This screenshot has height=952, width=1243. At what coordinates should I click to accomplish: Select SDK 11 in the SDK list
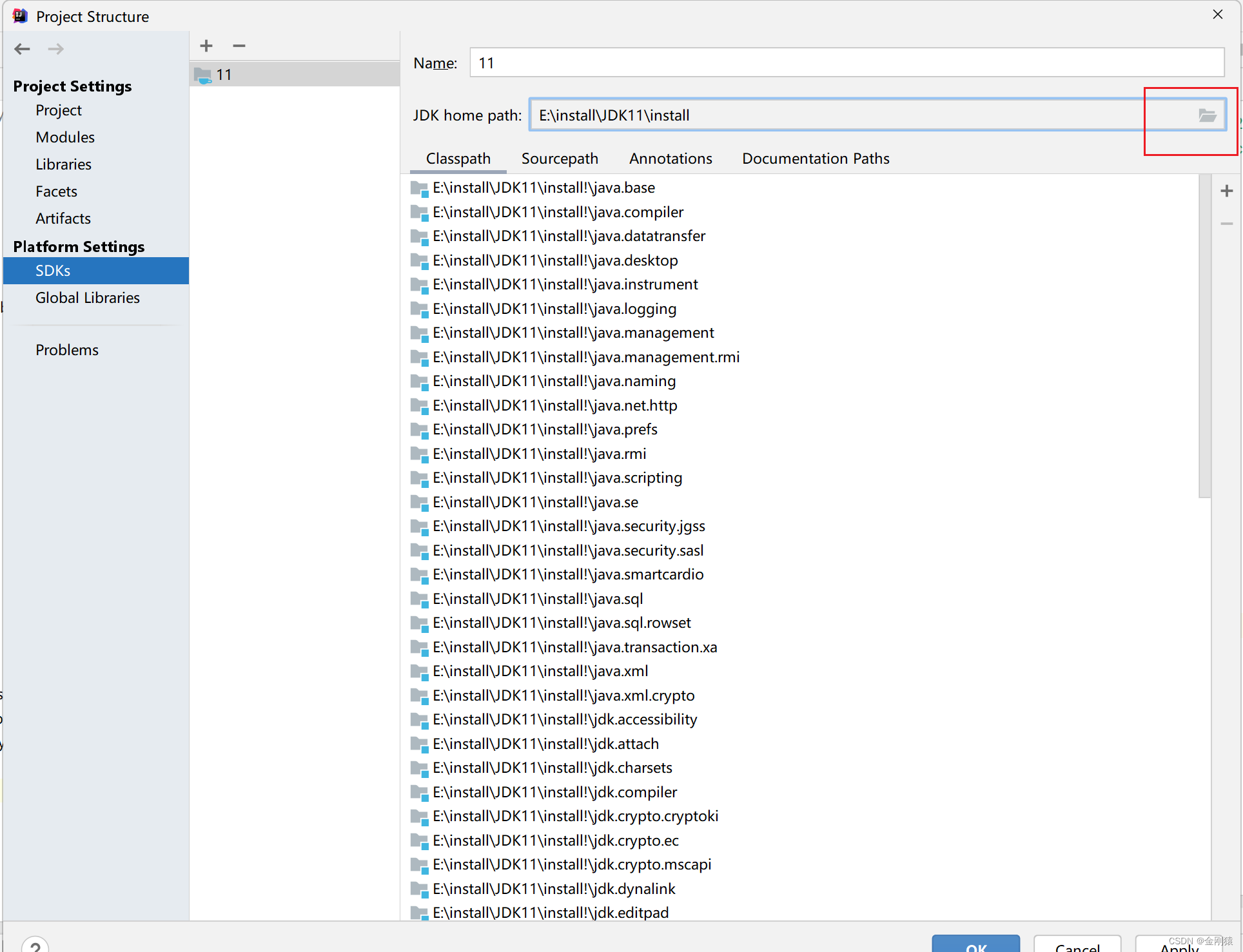tap(295, 75)
